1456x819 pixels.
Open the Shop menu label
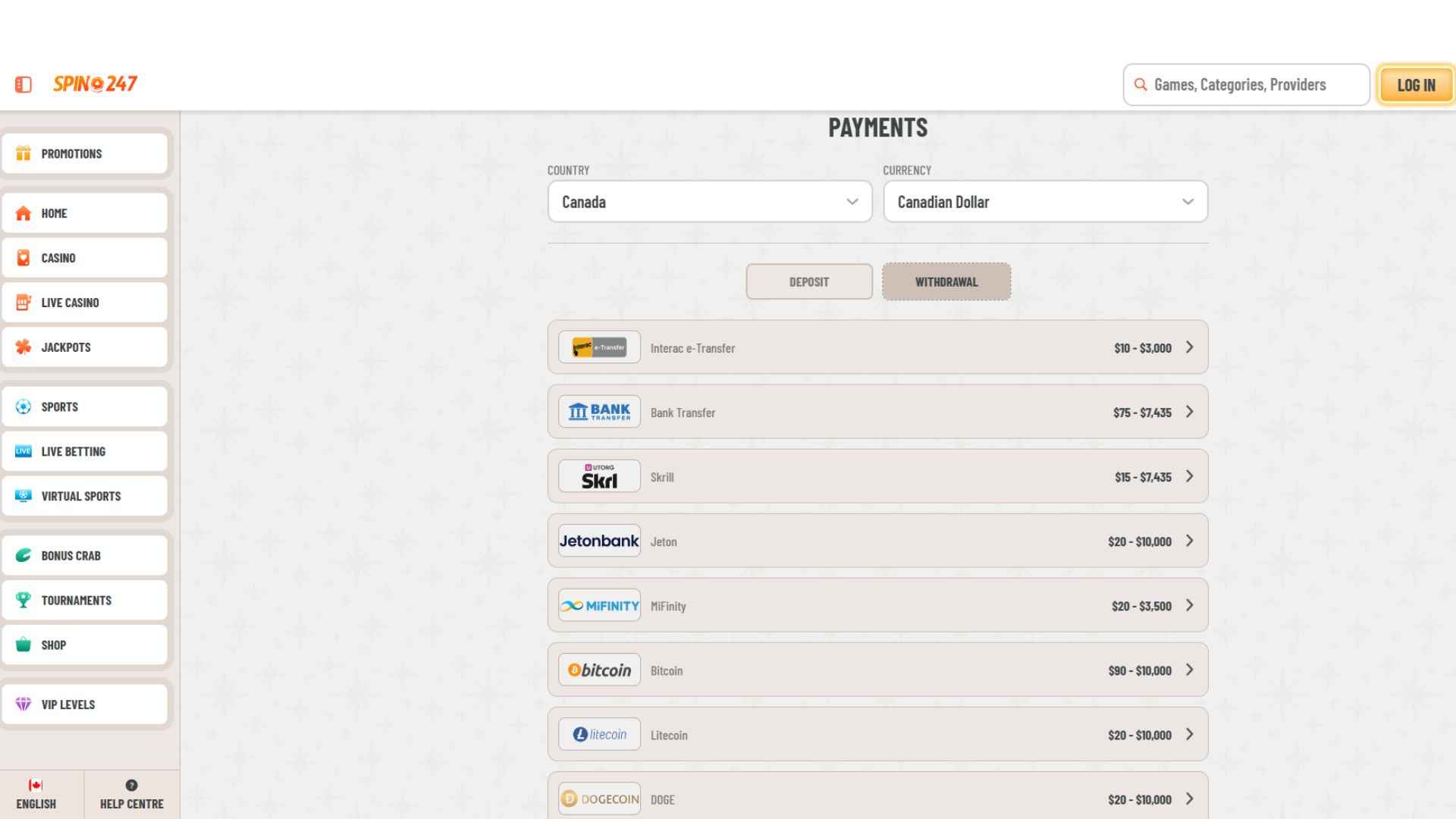click(54, 645)
